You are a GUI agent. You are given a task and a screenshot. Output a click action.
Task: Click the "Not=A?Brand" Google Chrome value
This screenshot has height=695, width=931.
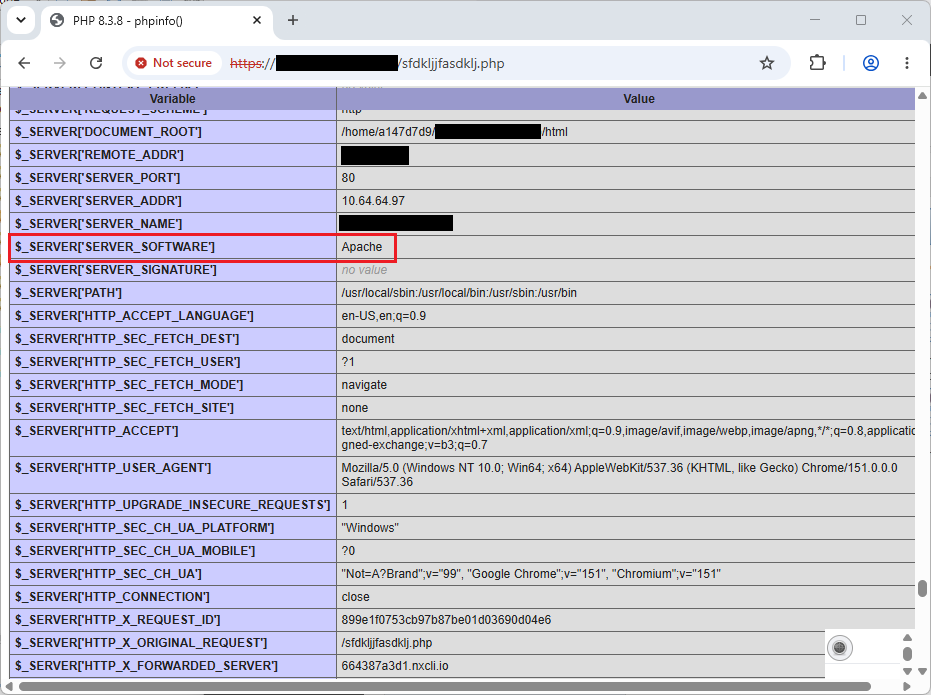click(531, 574)
